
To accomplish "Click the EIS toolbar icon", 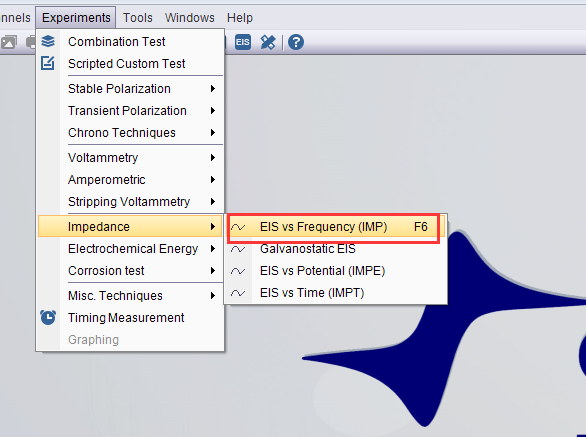I will 243,42.
